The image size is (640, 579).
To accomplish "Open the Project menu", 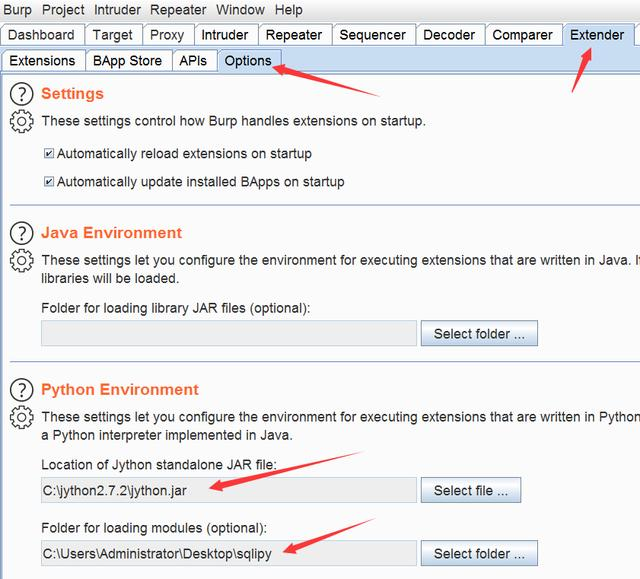I will (x=62, y=10).
